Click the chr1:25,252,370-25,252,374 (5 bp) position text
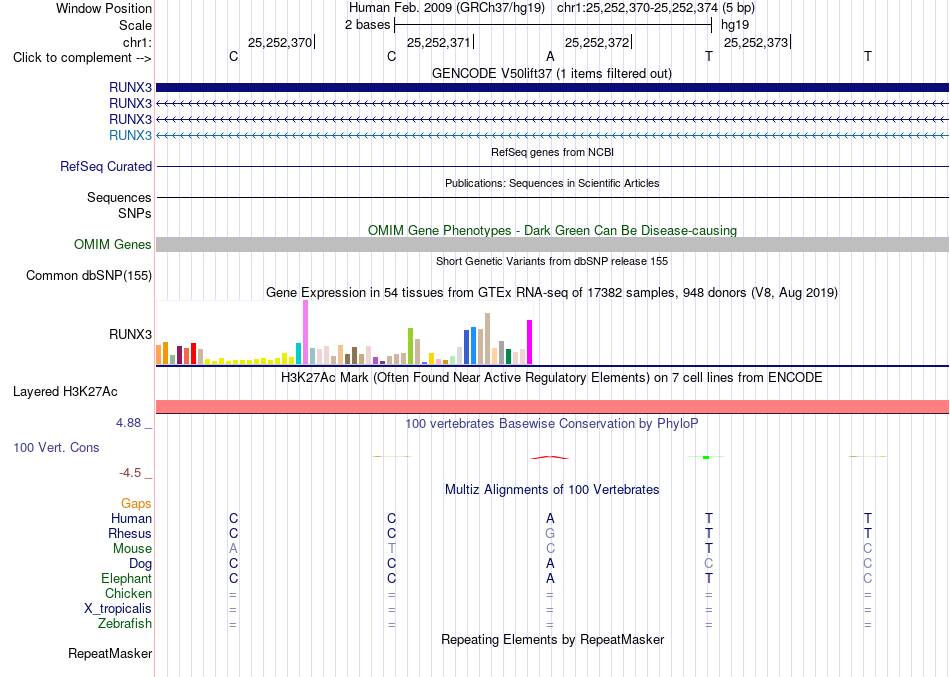The height and width of the screenshot is (677, 950). pos(656,8)
